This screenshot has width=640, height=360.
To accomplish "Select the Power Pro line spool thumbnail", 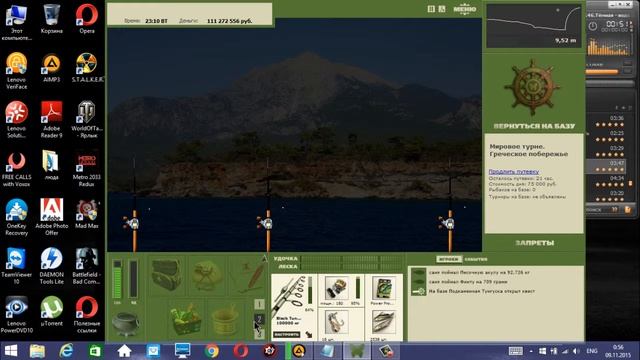I will tap(383, 288).
